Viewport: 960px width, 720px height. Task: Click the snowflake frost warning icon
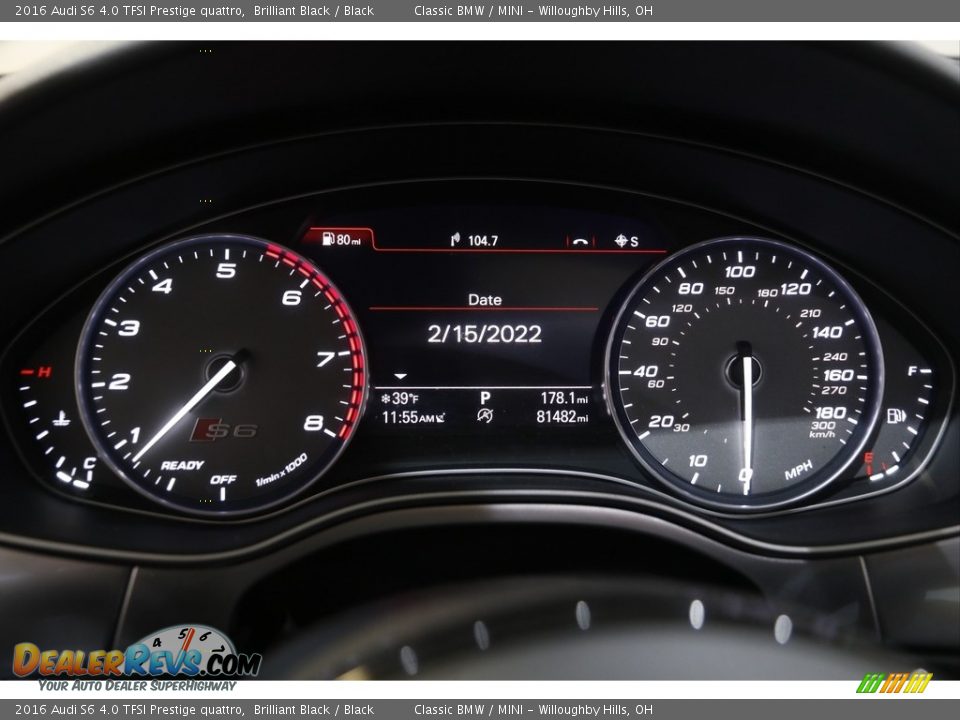tap(386, 399)
